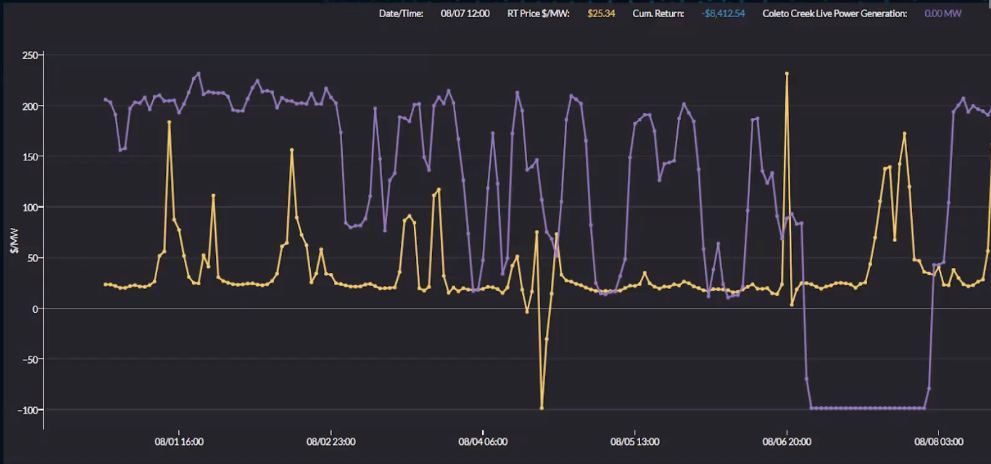The height and width of the screenshot is (464, 991).
Task: Click the Coleto Creek Live Power Generation label
Action: pos(835,13)
